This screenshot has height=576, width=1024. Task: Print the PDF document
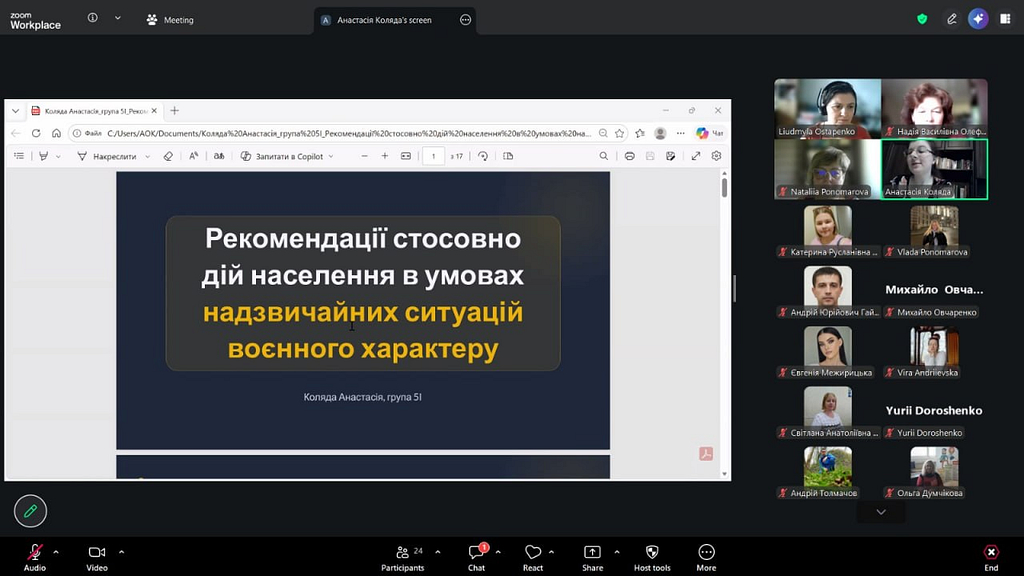click(630, 156)
